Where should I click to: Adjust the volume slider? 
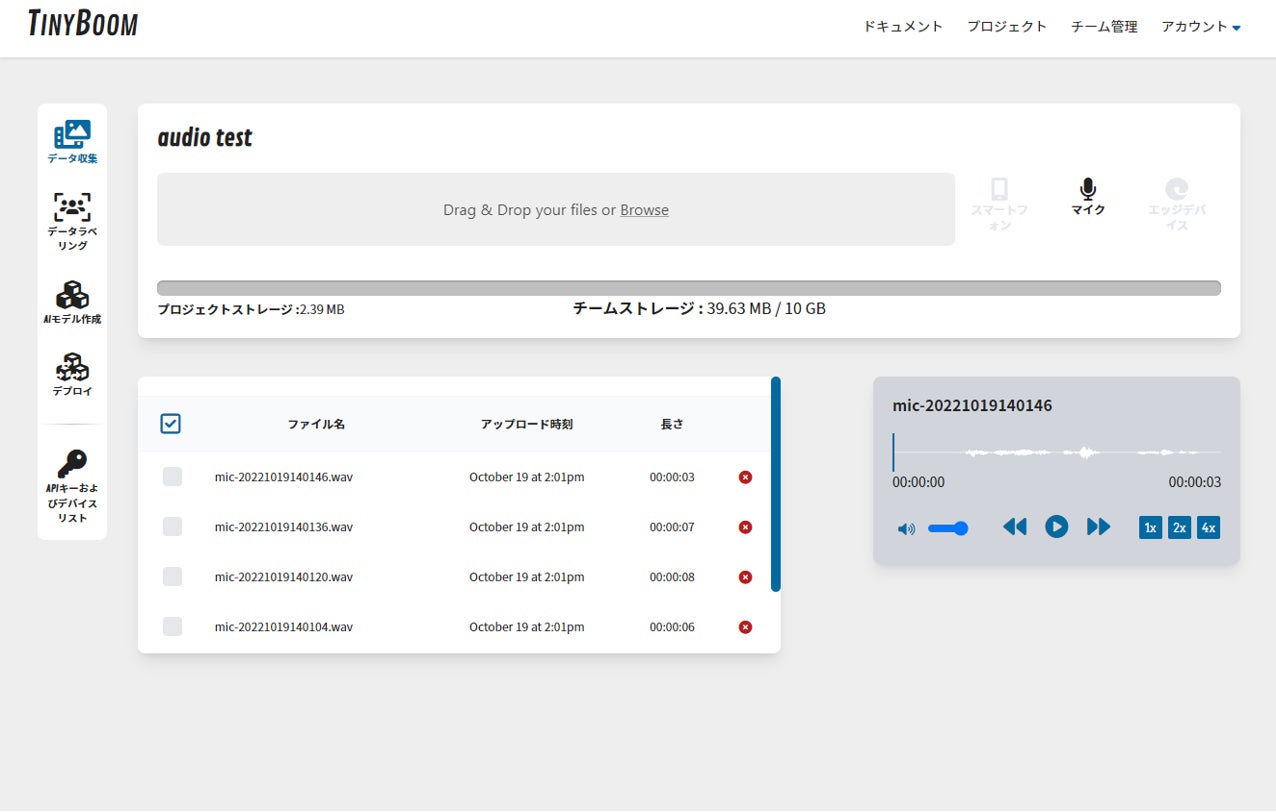[947, 528]
